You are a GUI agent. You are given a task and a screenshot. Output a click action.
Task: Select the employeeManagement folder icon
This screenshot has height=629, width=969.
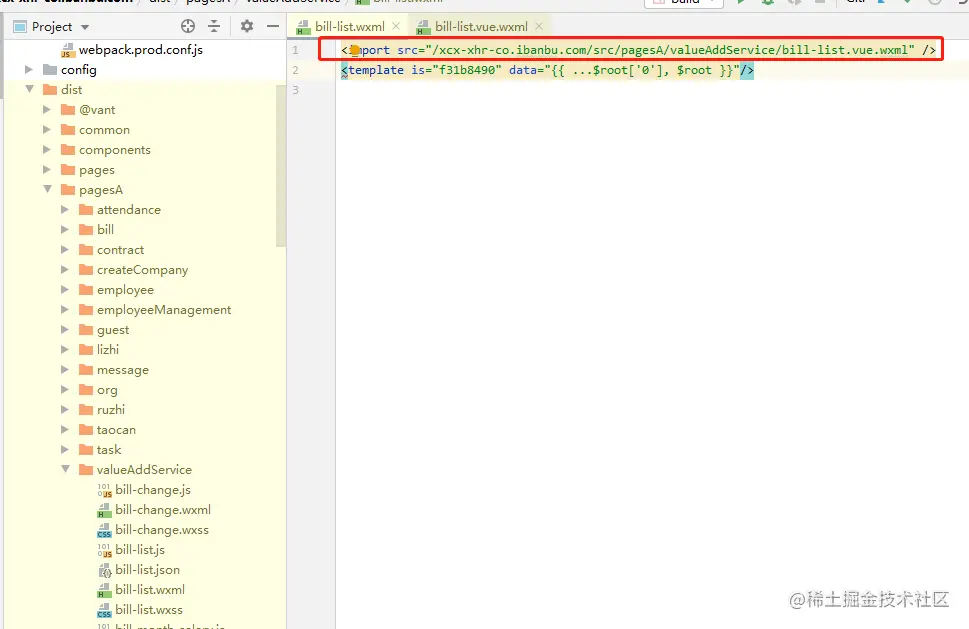click(x=86, y=310)
